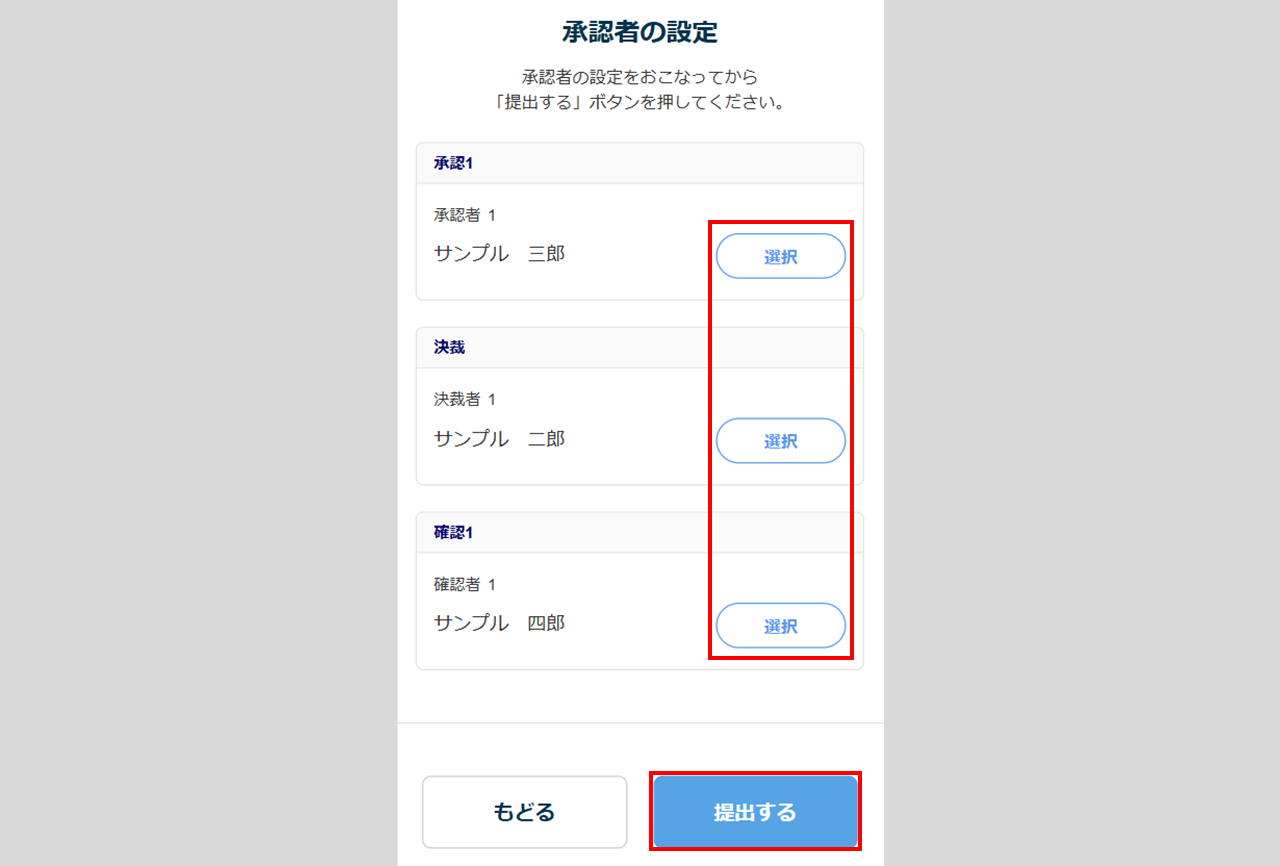1280x866 pixels.
Task: Go back with もどる button
Action: point(524,811)
